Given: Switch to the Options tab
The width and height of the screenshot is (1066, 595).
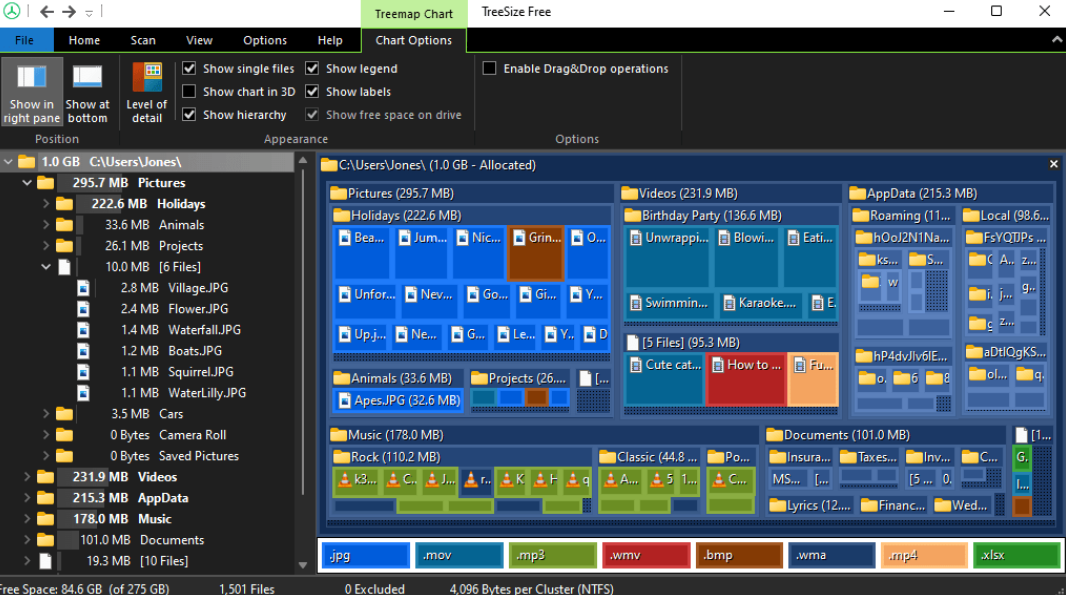Looking at the screenshot, I should coord(265,40).
